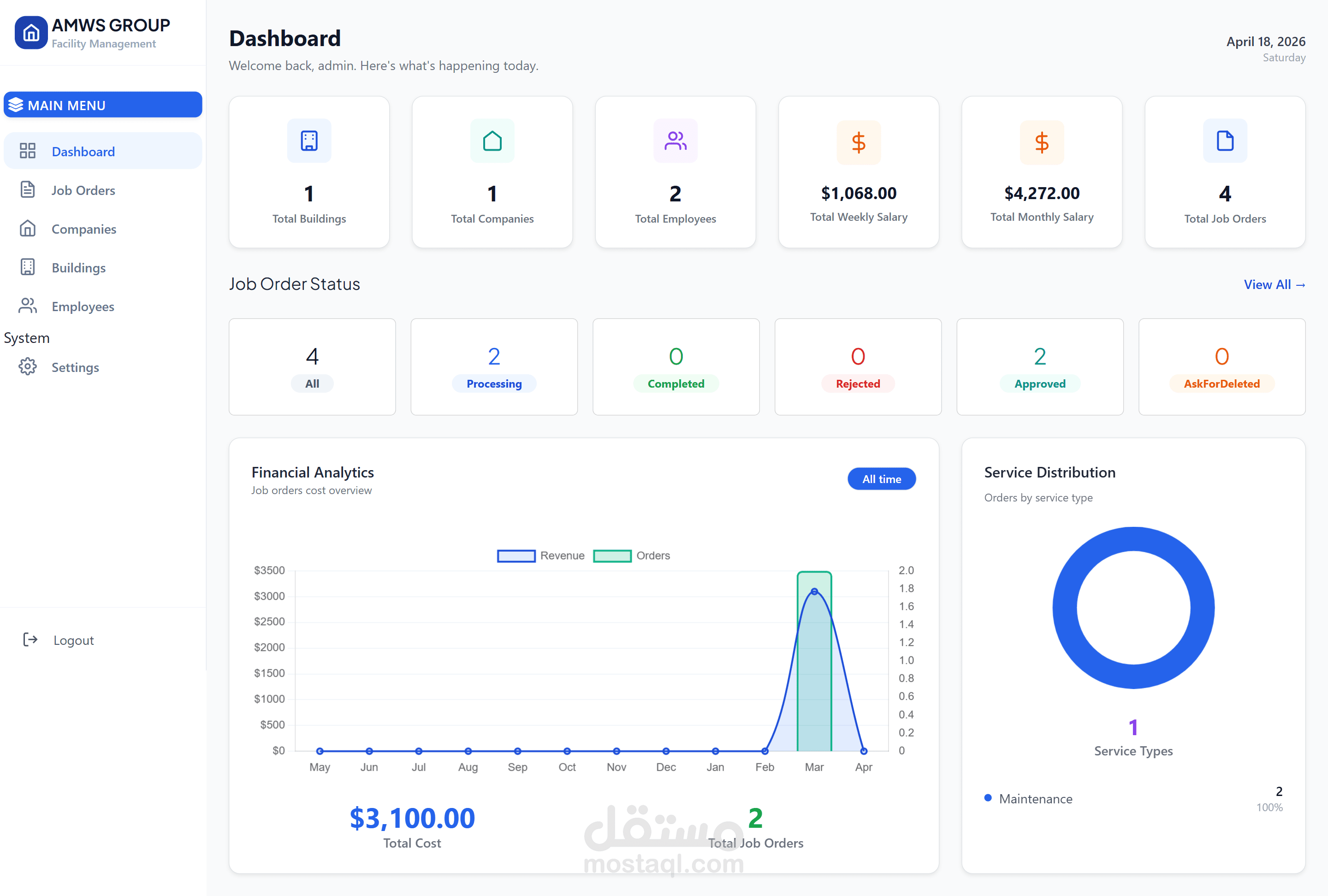The width and height of the screenshot is (1328, 896).
Task: Click the Total Weekly Salary dollar icon
Action: coord(858,142)
